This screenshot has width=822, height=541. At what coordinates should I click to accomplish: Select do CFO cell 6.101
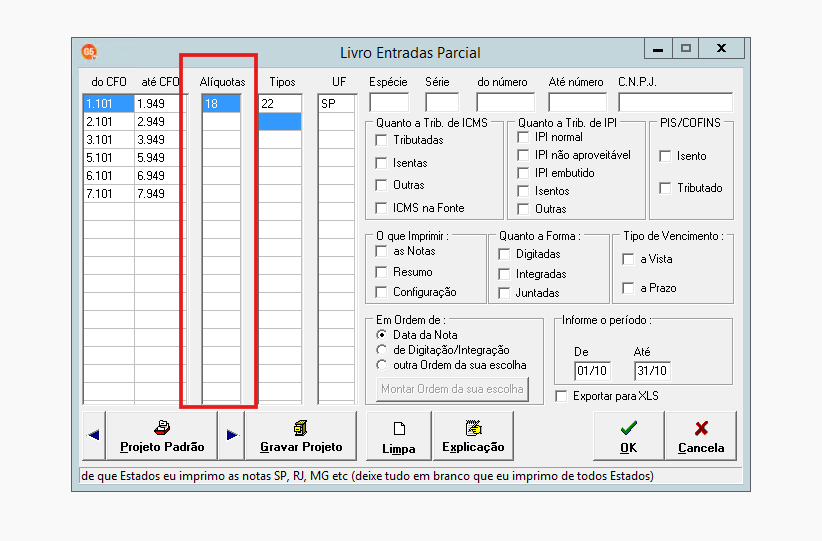click(x=109, y=176)
